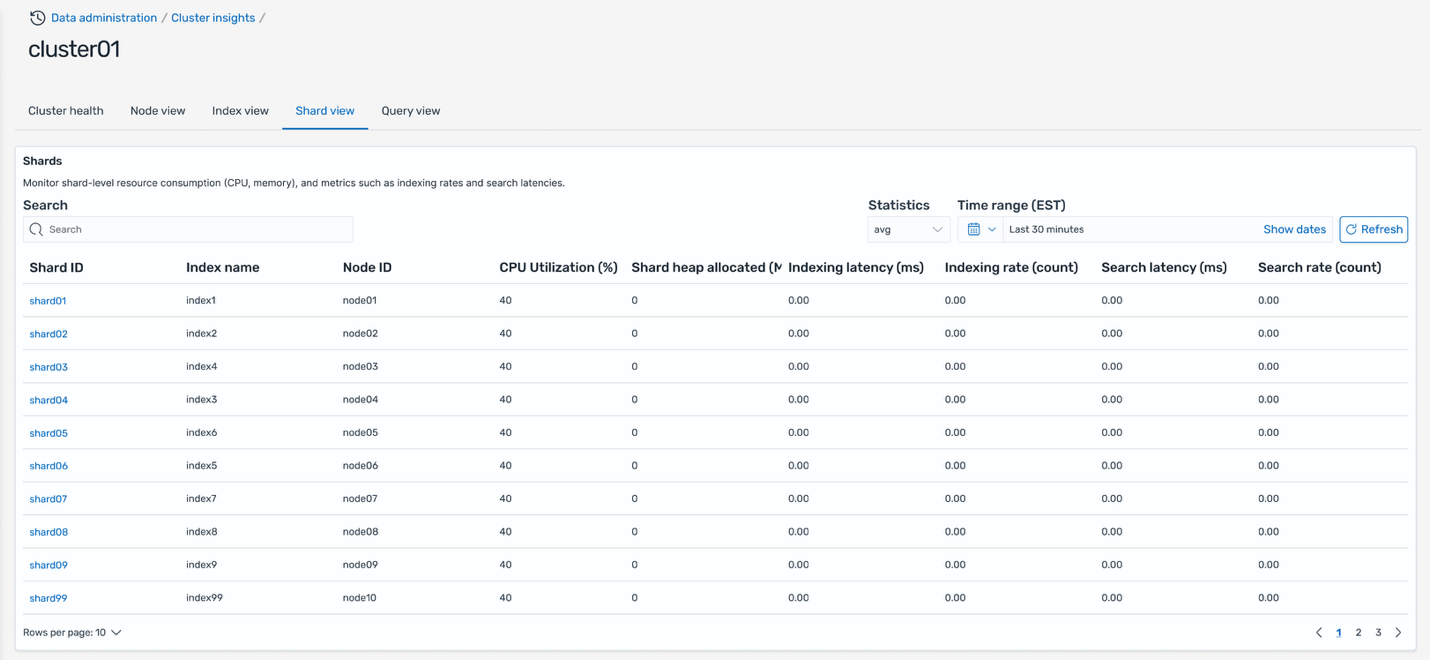Expand the Statistics avg dropdown

point(908,230)
